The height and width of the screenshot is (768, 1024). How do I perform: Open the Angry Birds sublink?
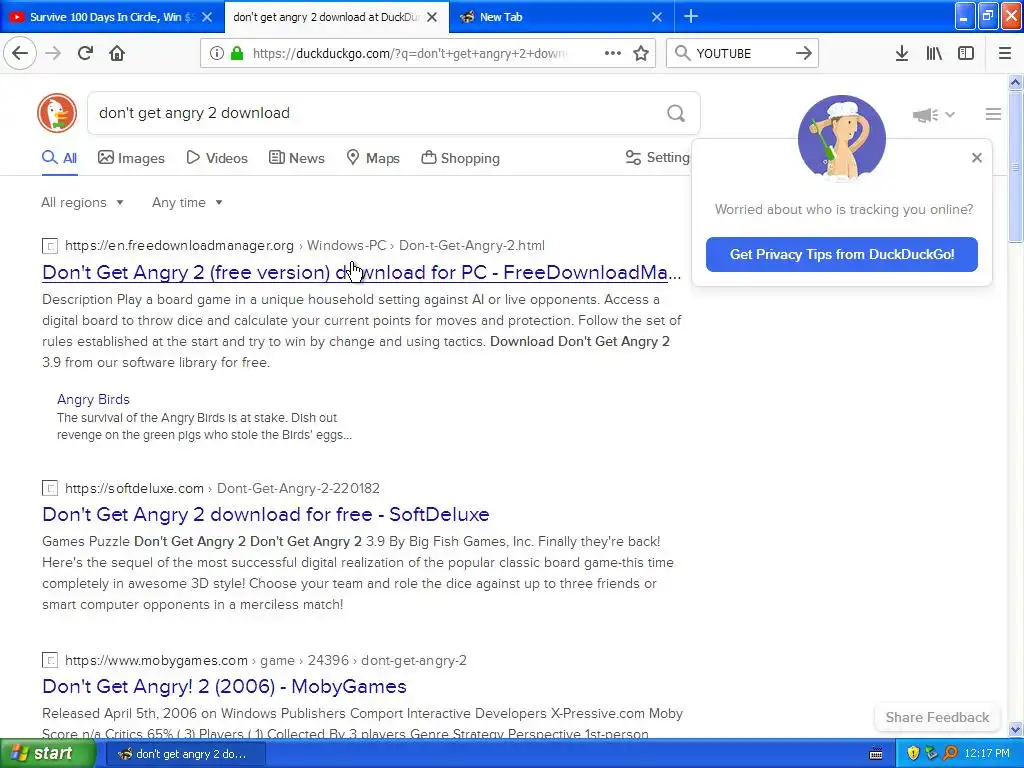tap(93, 399)
